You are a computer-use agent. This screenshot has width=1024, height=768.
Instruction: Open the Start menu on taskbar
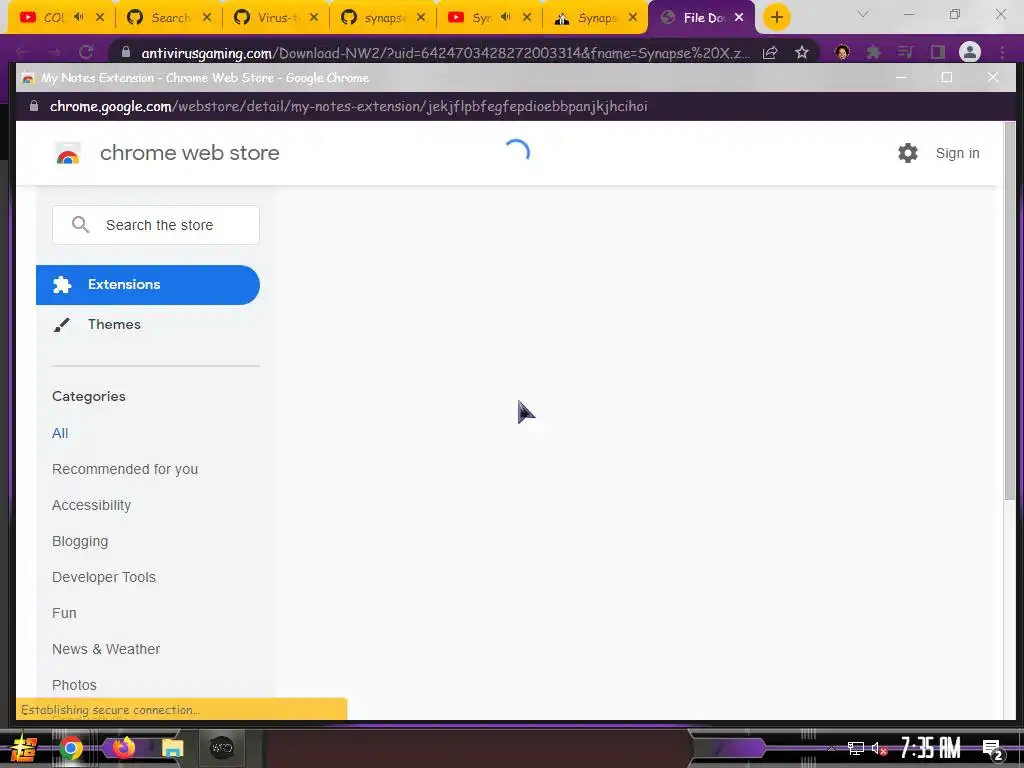click(x=22, y=748)
